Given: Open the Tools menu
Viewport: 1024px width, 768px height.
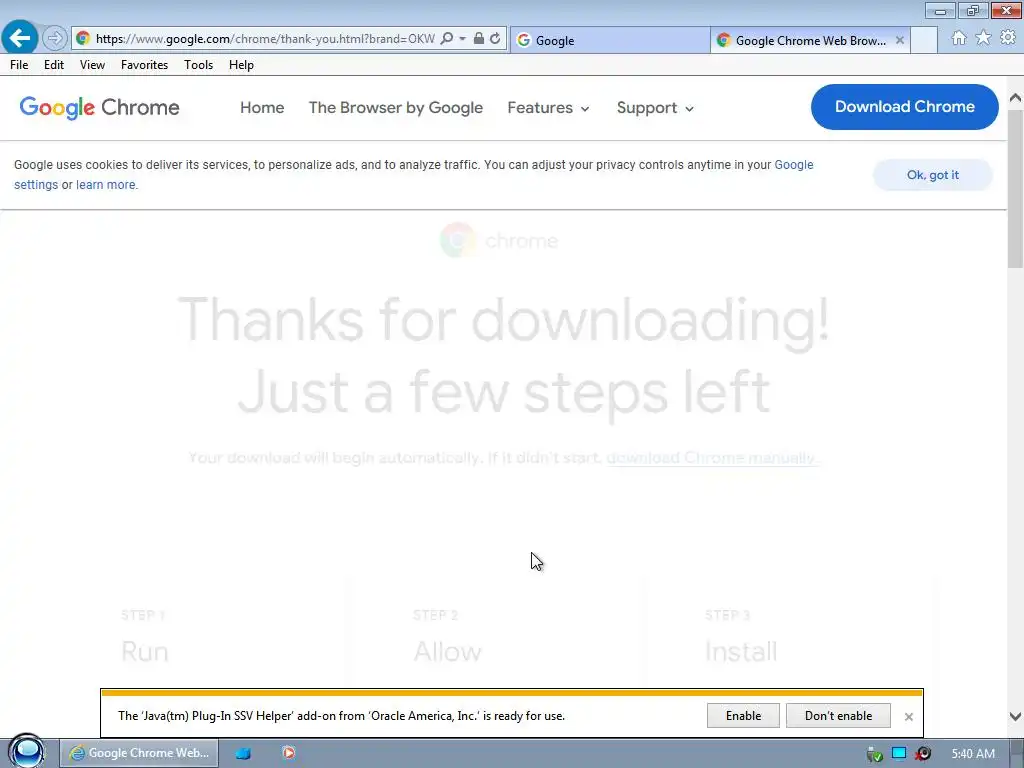Looking at the screenshot, I should coord(199,65).
